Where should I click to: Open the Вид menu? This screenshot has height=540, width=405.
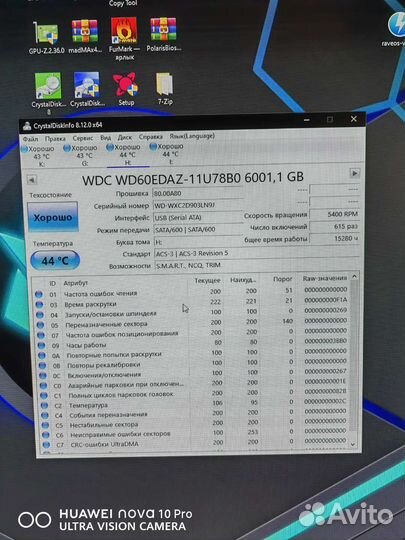106,137
